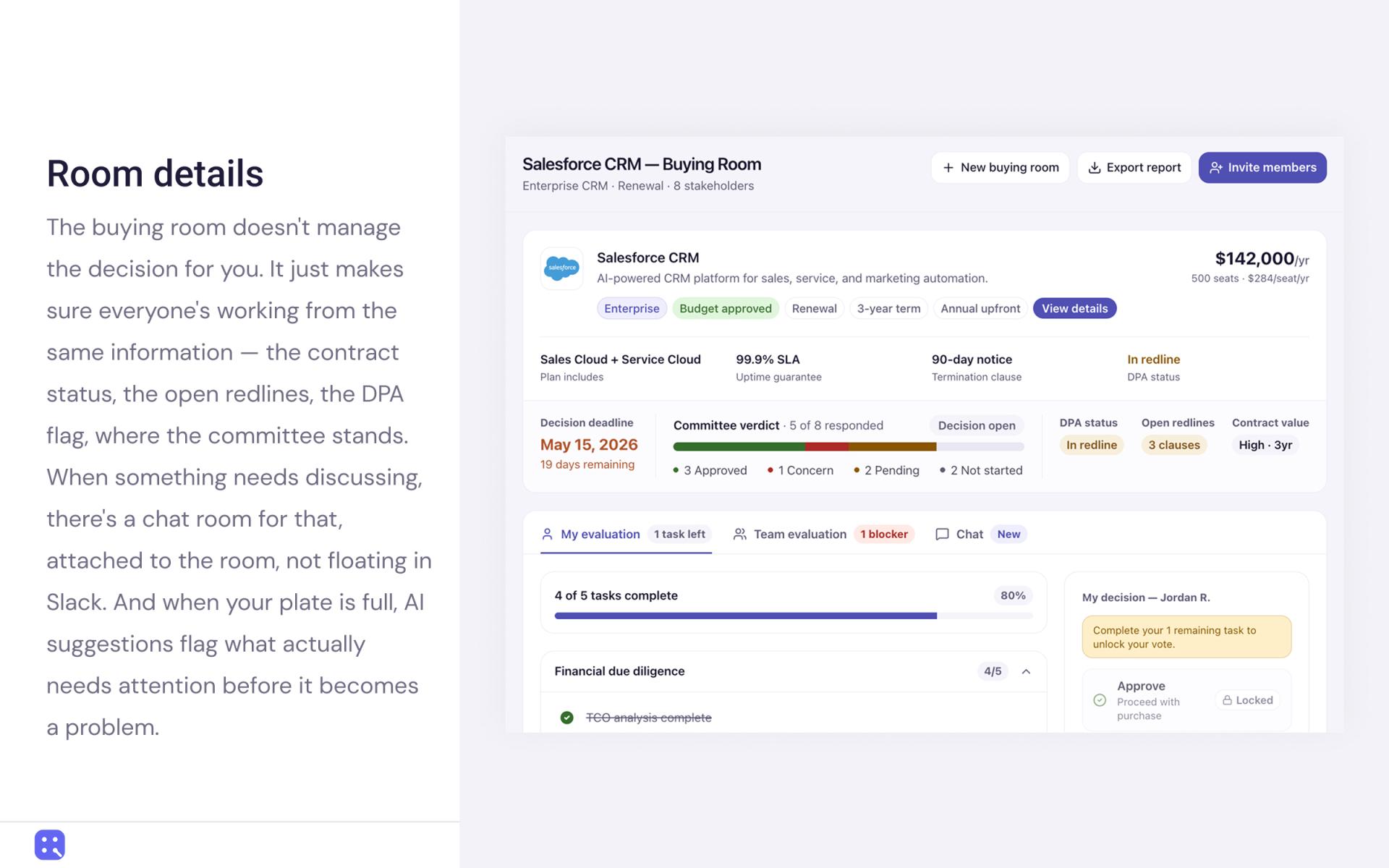Click the Salesforce cloud logo

click(x=561, y=268)
